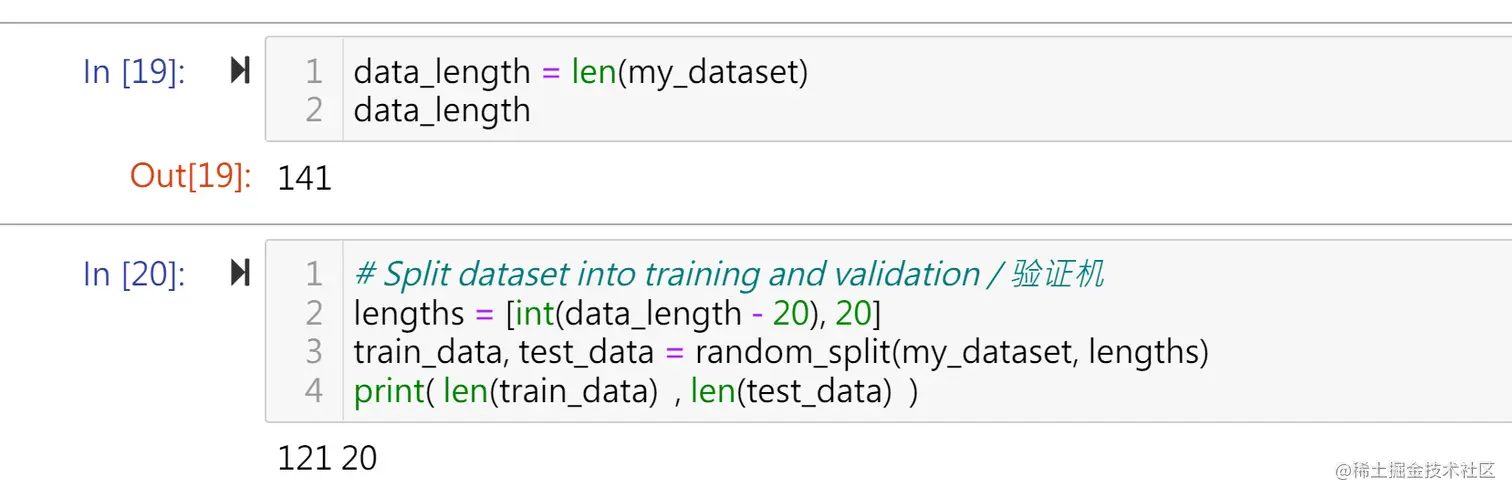Place cursor in the lengths assignment line

point(616,313)
